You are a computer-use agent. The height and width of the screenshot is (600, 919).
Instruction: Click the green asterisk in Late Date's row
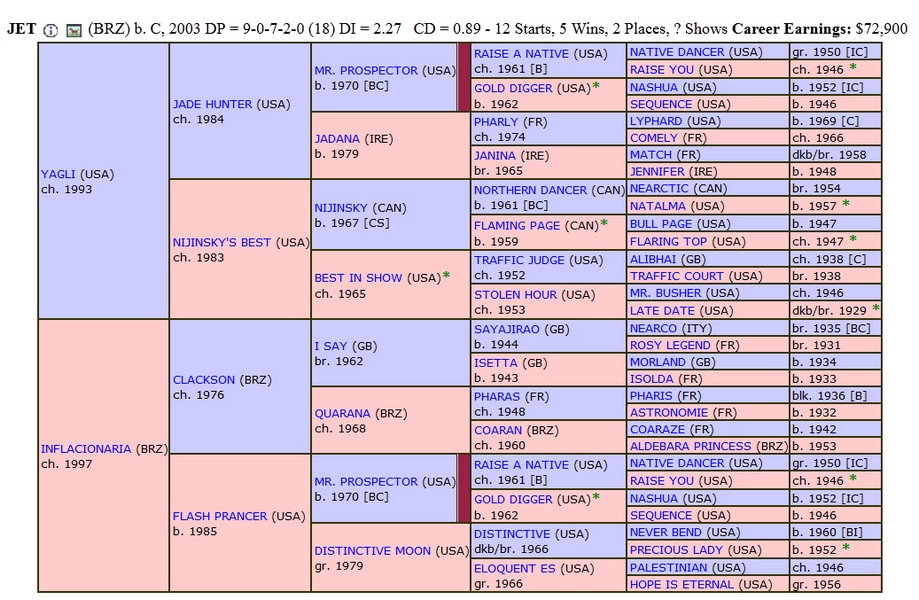coord(876,309)
